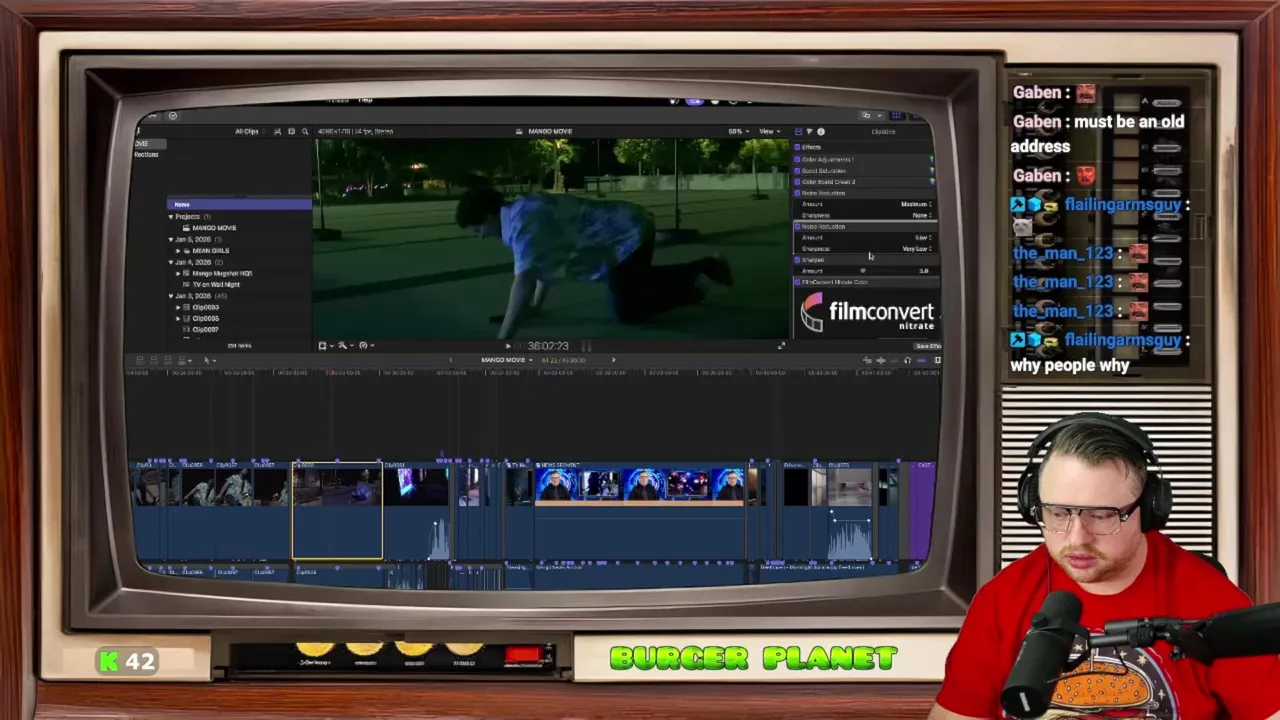Toggle Color Board Crown 2 checkbox
Screen dimensions: 1280x720
pyautogui.click(x=797, y=182)
